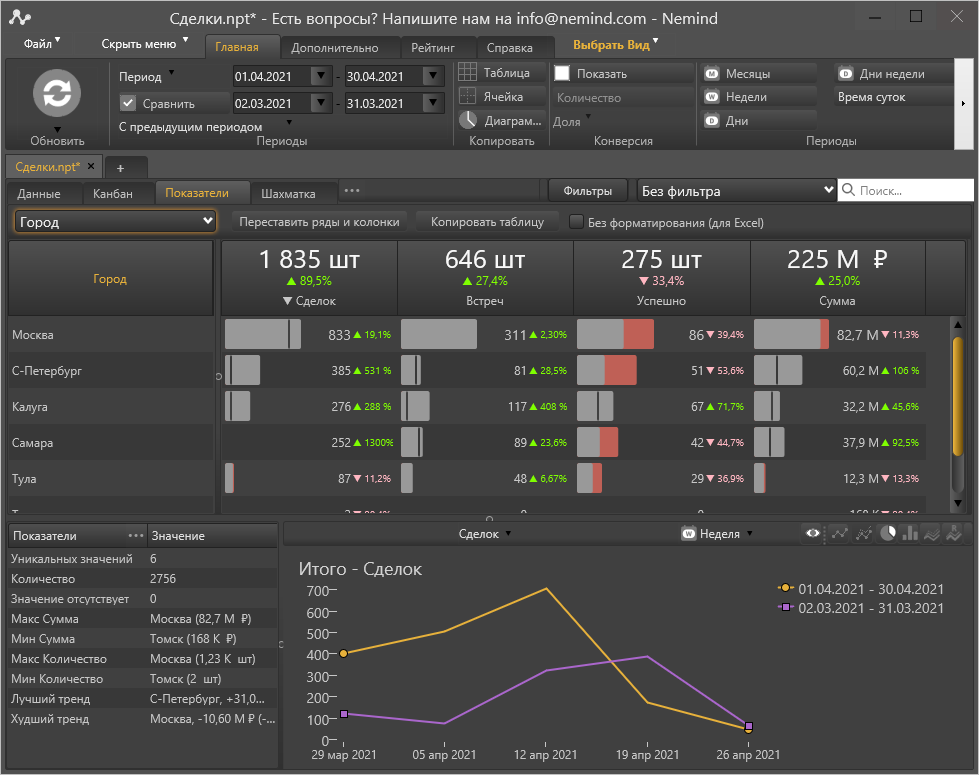Screen dimensions: 979x775
Task: Open the Неделя chart period dropdown
Action: click(718, 534)
